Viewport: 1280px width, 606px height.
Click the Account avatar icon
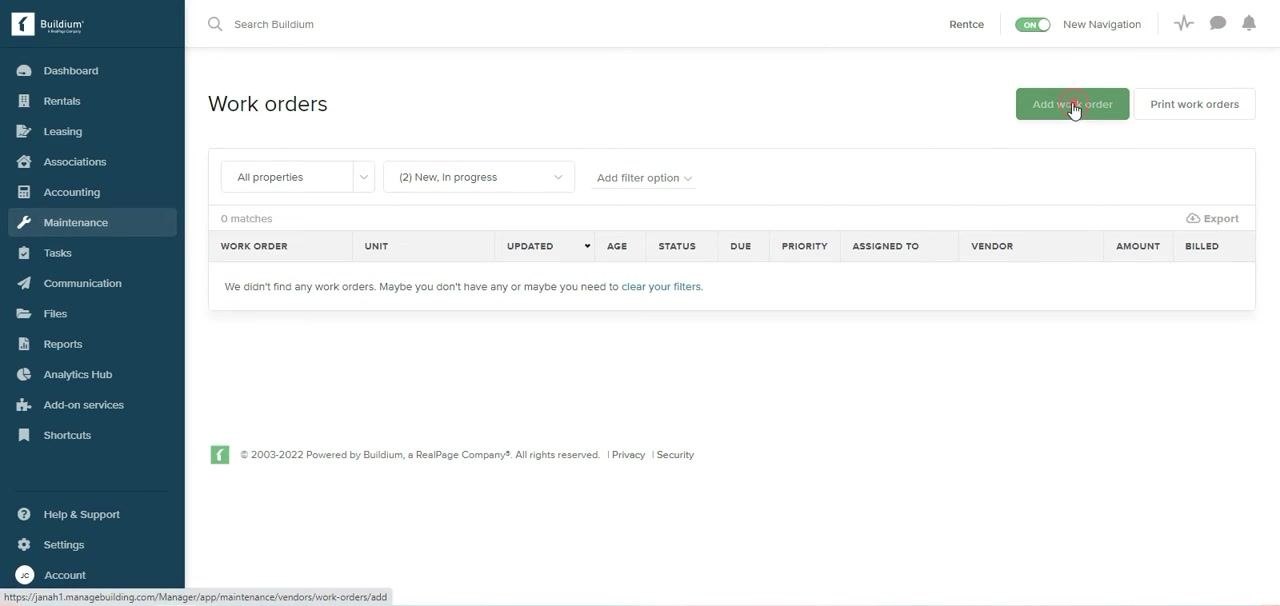[x=24, y=575]
